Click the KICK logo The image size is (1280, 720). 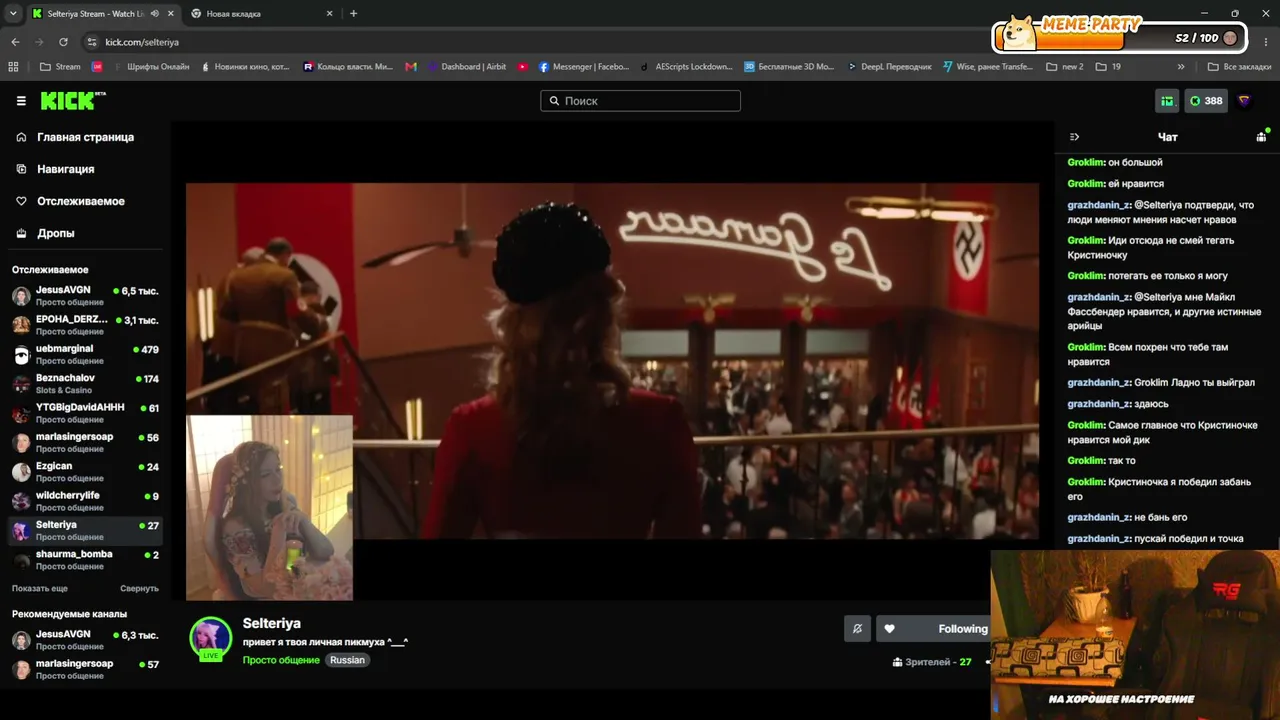73,101
